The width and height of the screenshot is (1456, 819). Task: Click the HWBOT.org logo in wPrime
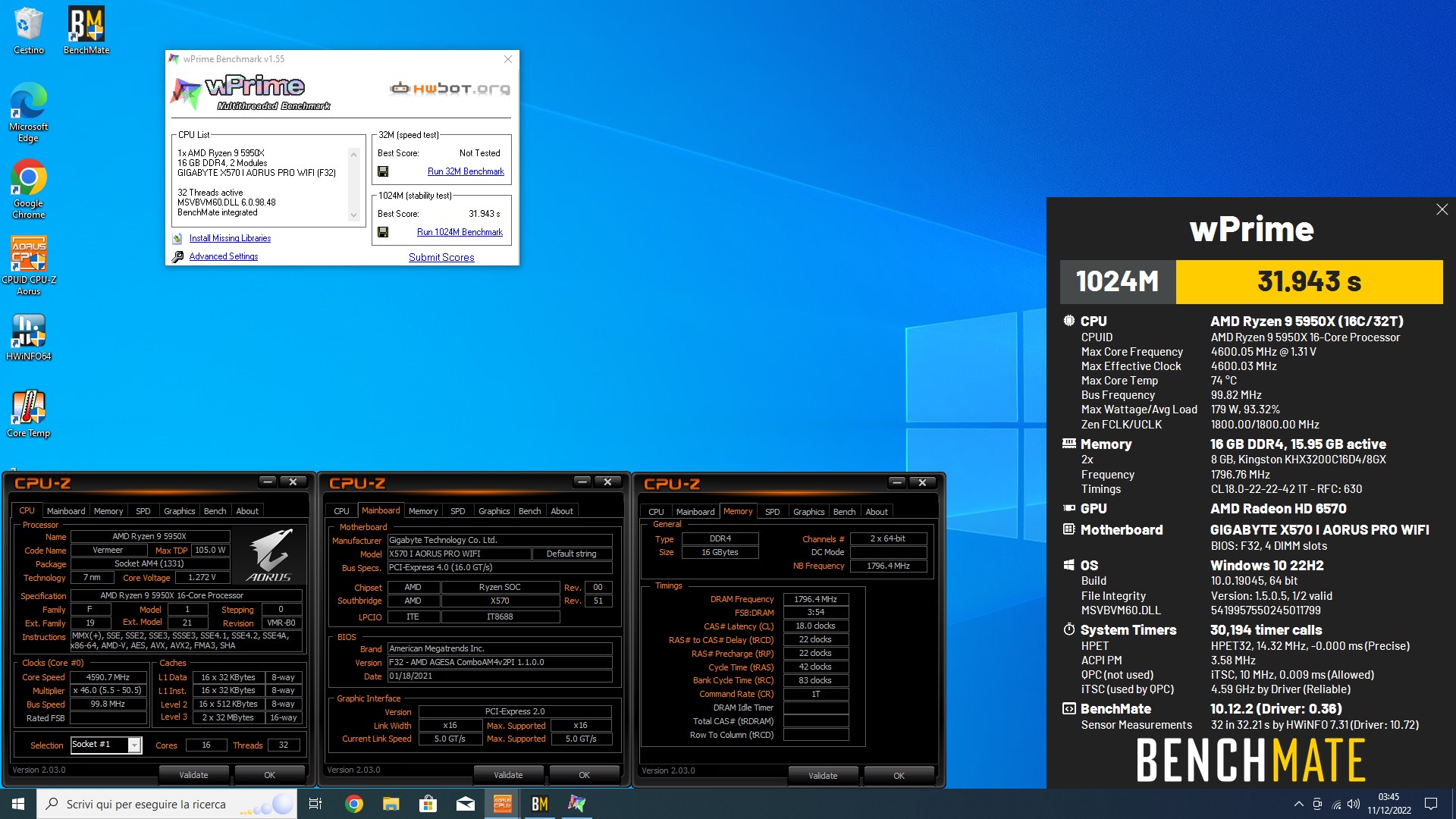click(x=450, y=89)
